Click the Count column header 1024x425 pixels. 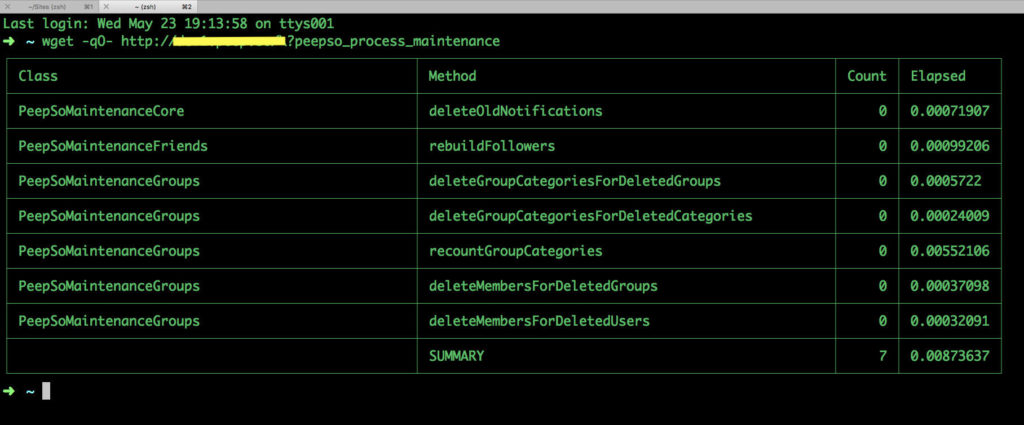pos(867,76)
